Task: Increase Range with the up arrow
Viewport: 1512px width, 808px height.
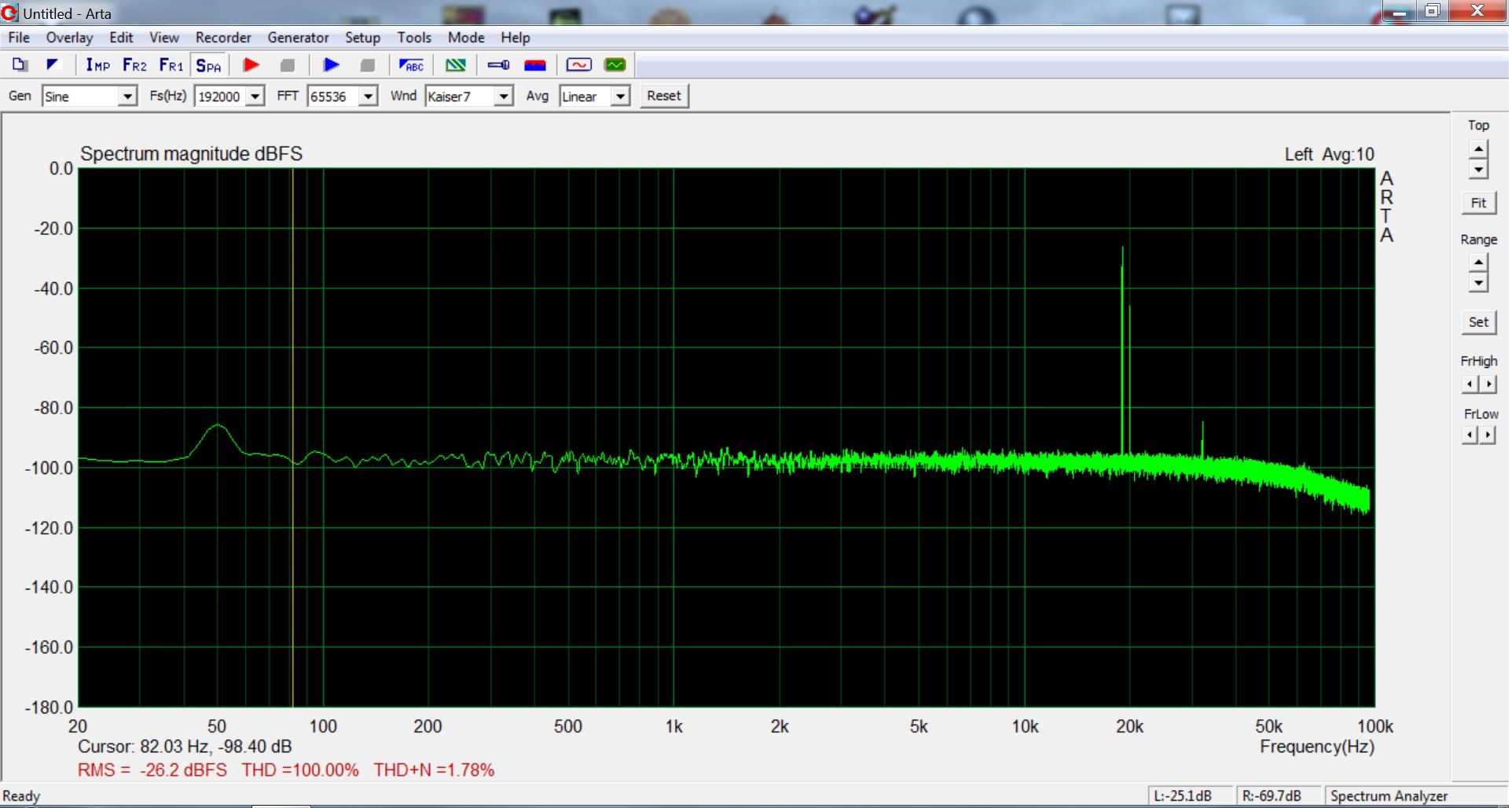Action: pos(1478,263)
